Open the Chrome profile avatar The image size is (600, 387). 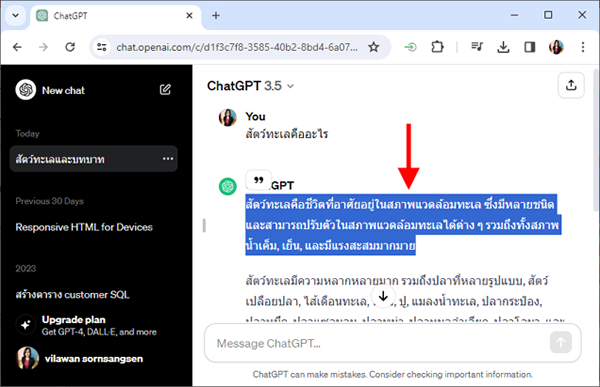pyautogui.click(x=556, y=47)
